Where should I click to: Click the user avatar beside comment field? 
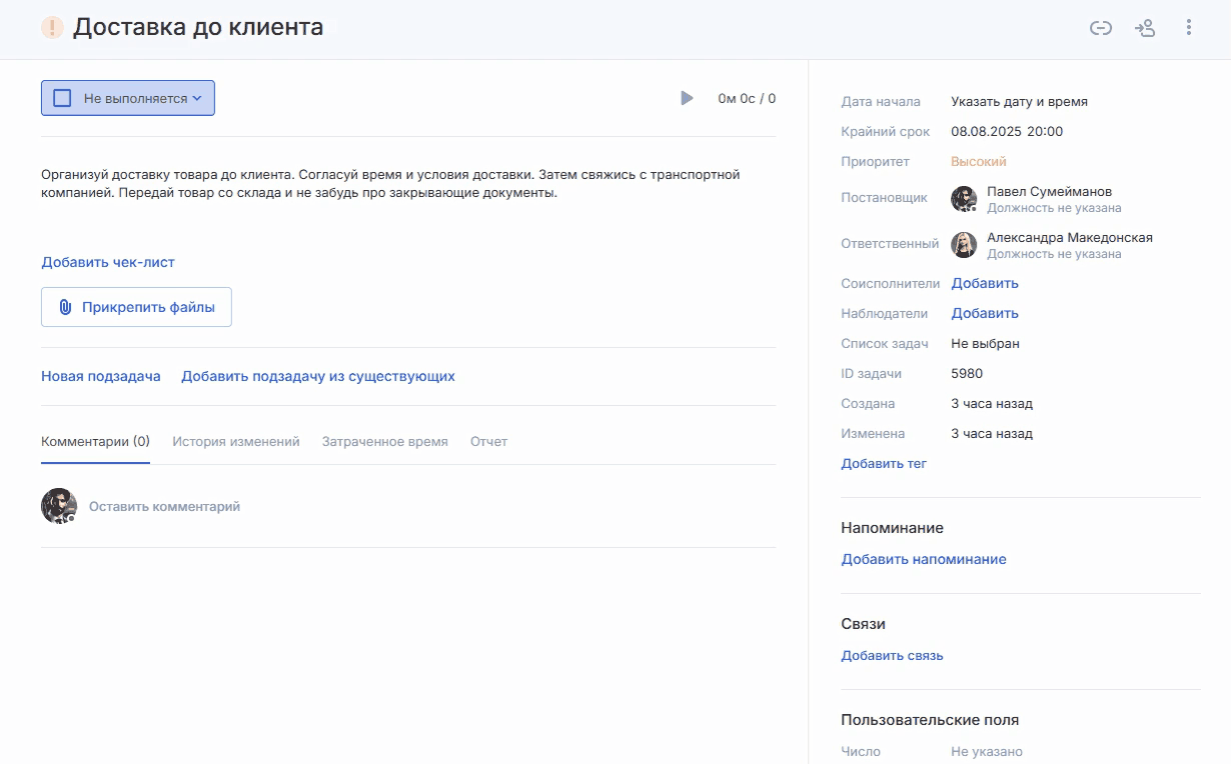pos(58,506)
